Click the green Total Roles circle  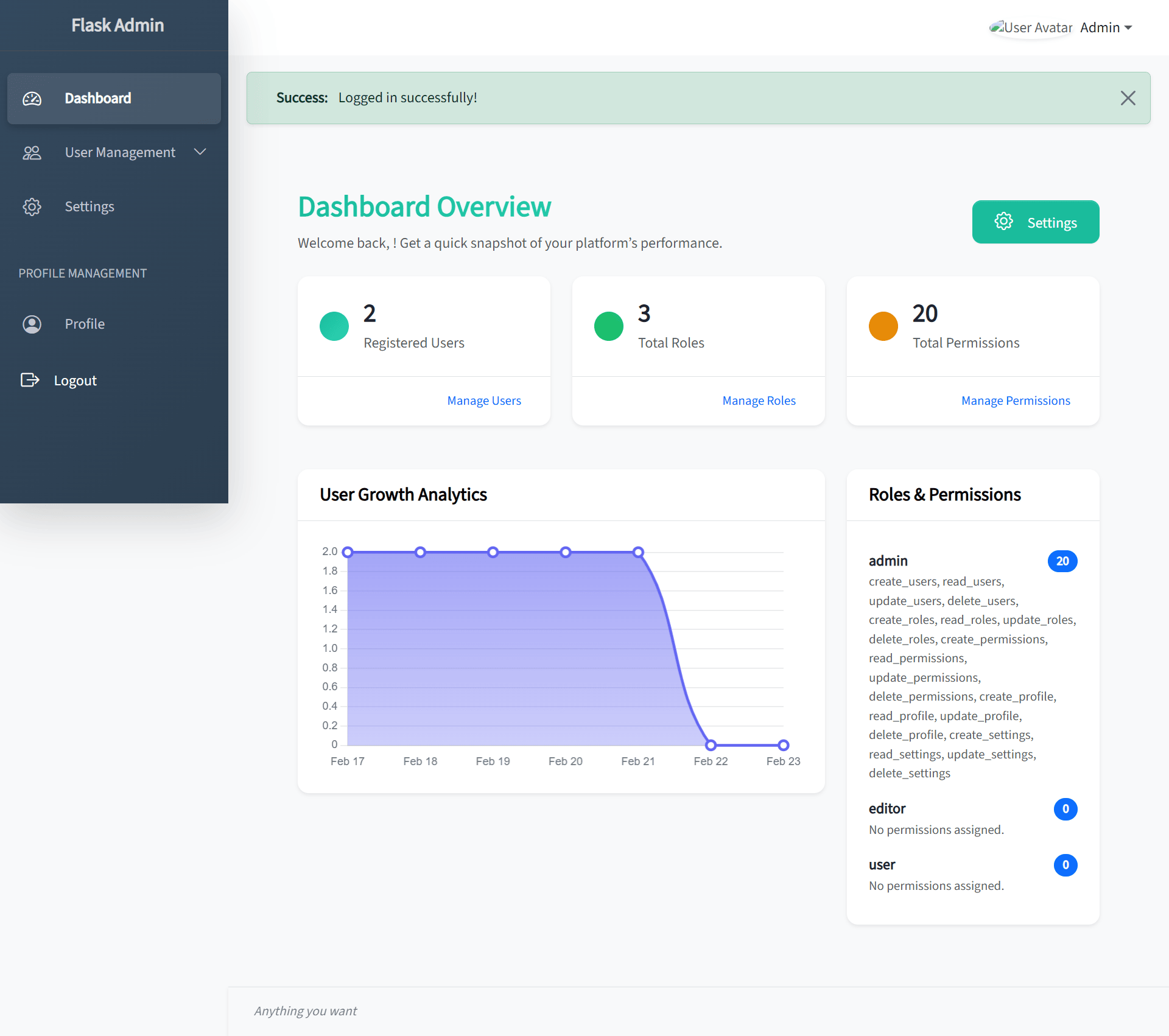(x=609, y=326)
